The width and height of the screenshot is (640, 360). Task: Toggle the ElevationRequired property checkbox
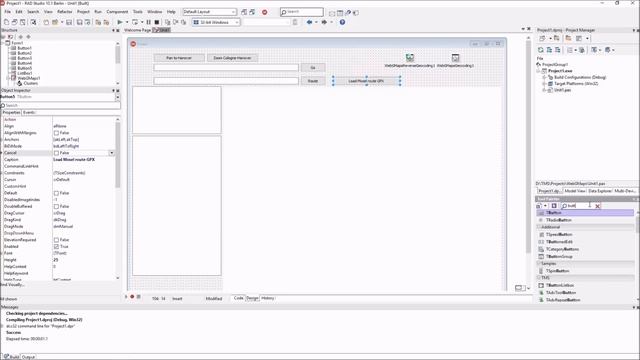(x=56, y=240)
